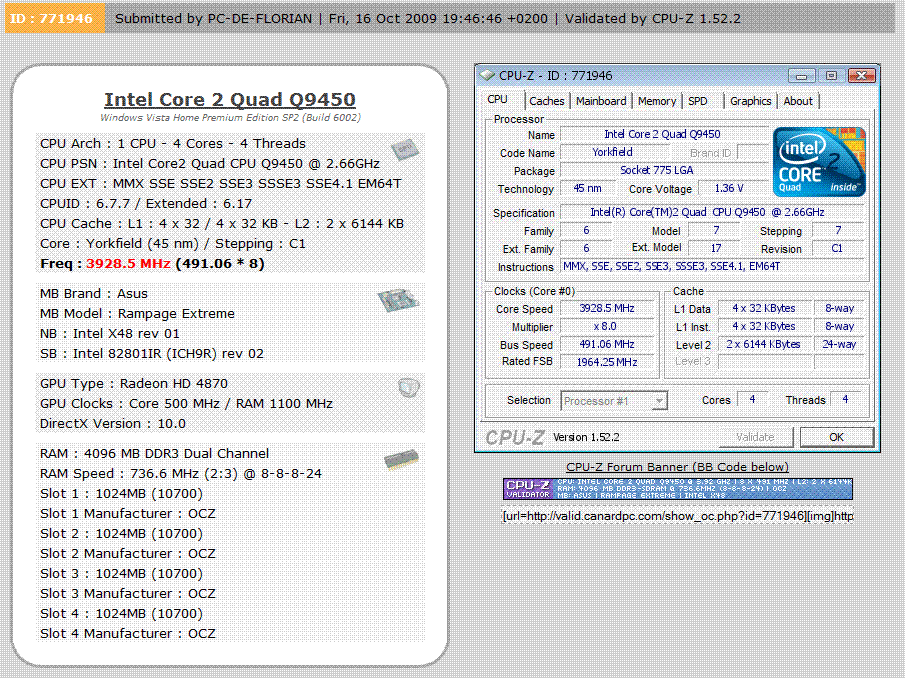Click the 1964.25 MHz Rated FSB value
Screen dimensions: 905x678
[607, 362]
